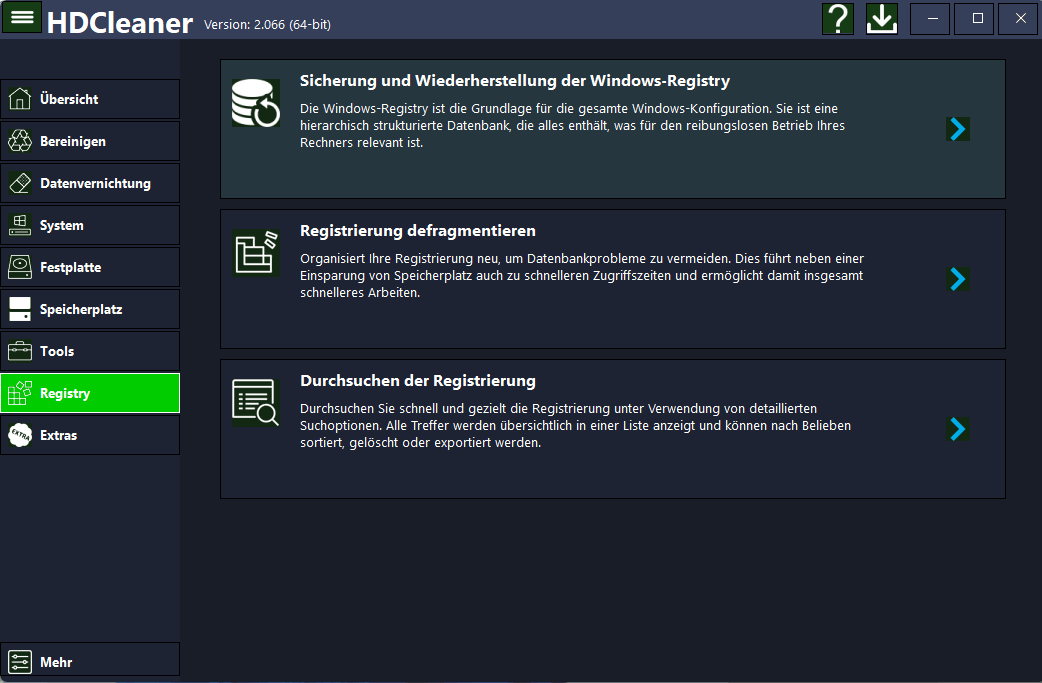
Task: Go to the Festplatte section
Action: [x=90, y=267]
